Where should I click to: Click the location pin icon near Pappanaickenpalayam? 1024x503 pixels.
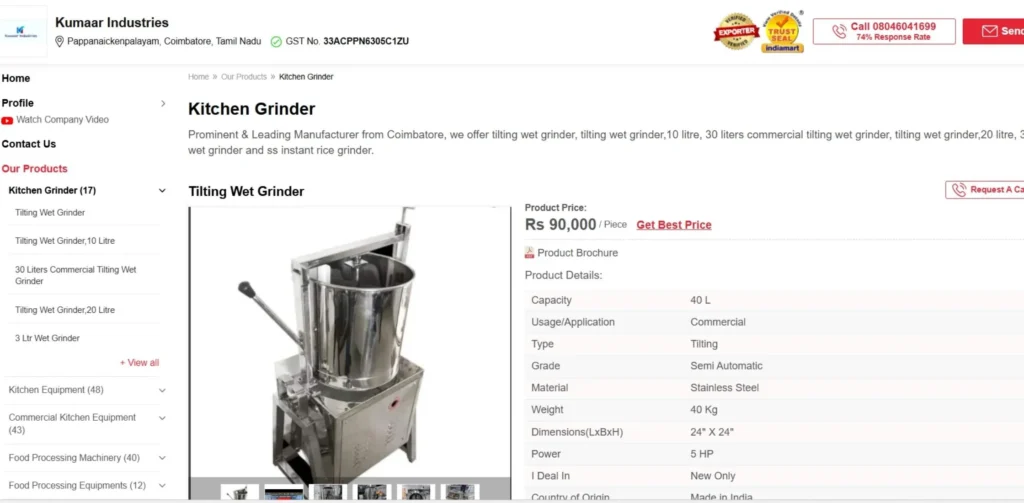click(x=59, y=41)
